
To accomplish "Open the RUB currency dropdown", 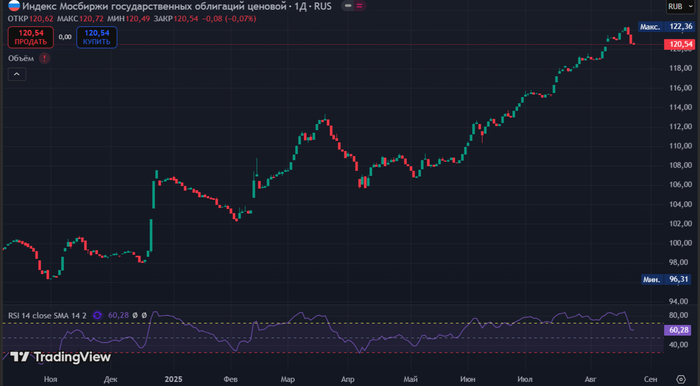I will (680, 7).
